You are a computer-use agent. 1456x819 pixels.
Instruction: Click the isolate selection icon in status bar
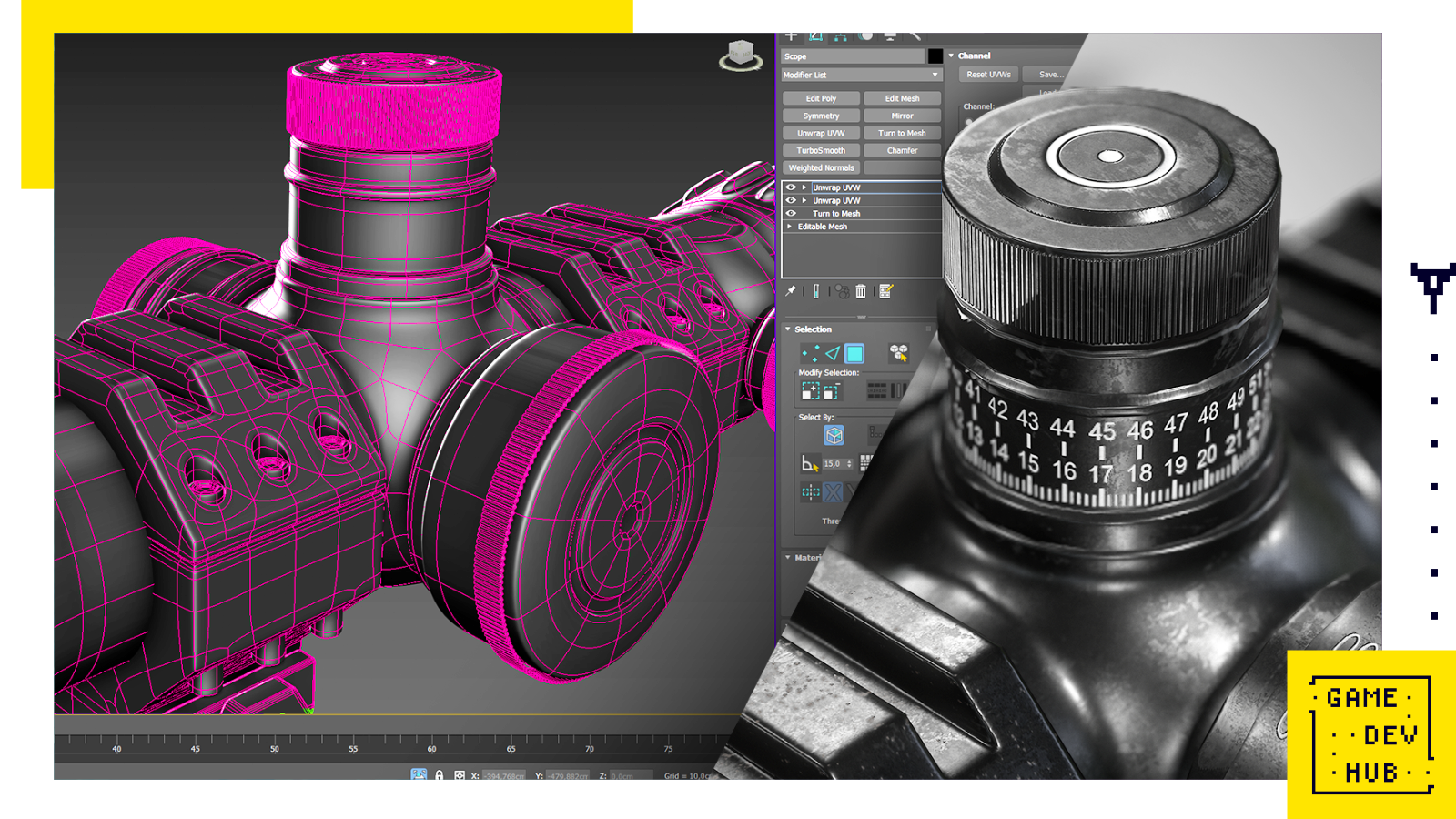coord(419,775)
